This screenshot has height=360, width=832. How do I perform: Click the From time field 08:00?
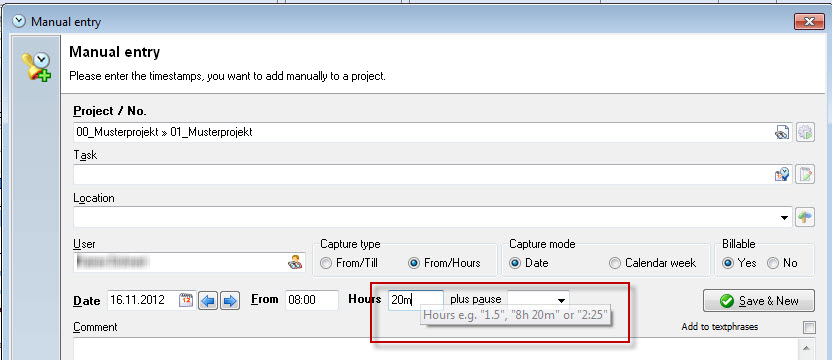coord(312,301)
